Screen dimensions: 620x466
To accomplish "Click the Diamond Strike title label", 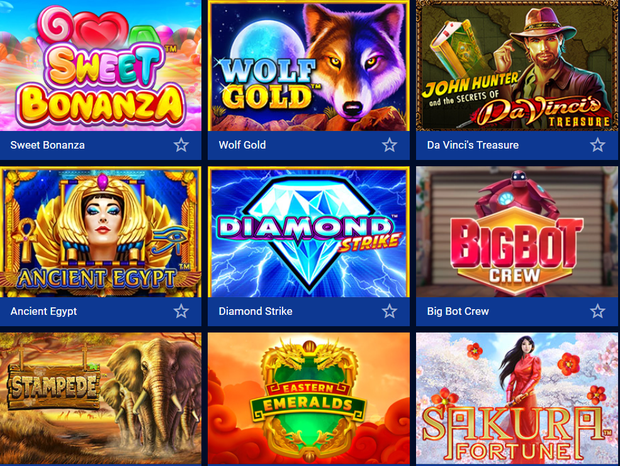I will tap(255, 311).
